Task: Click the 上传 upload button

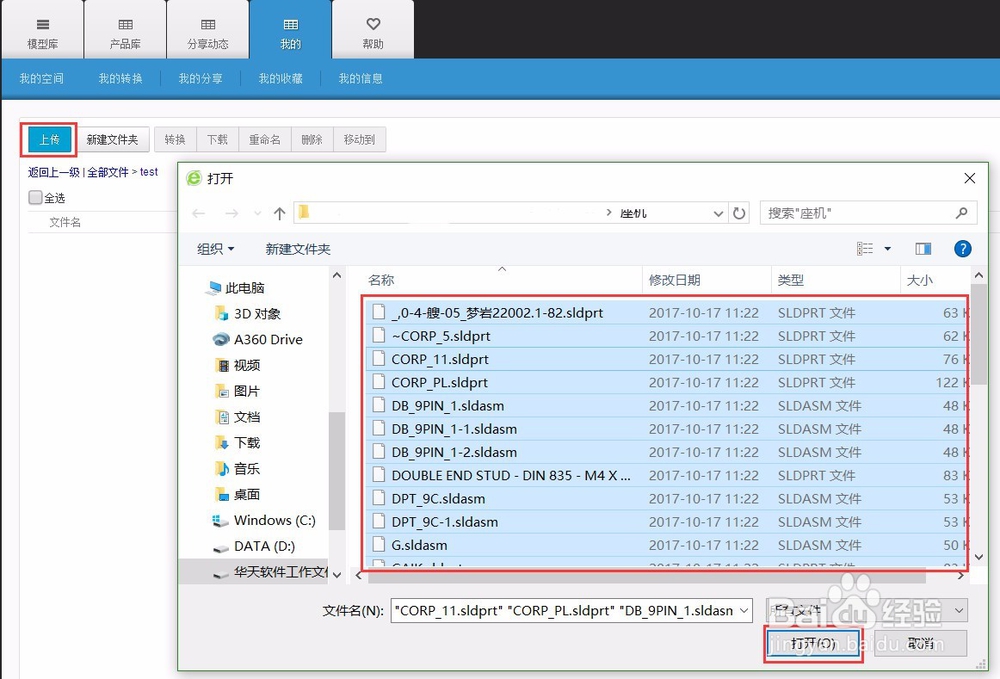Action: pyautogui.click(x=48, y=139)
